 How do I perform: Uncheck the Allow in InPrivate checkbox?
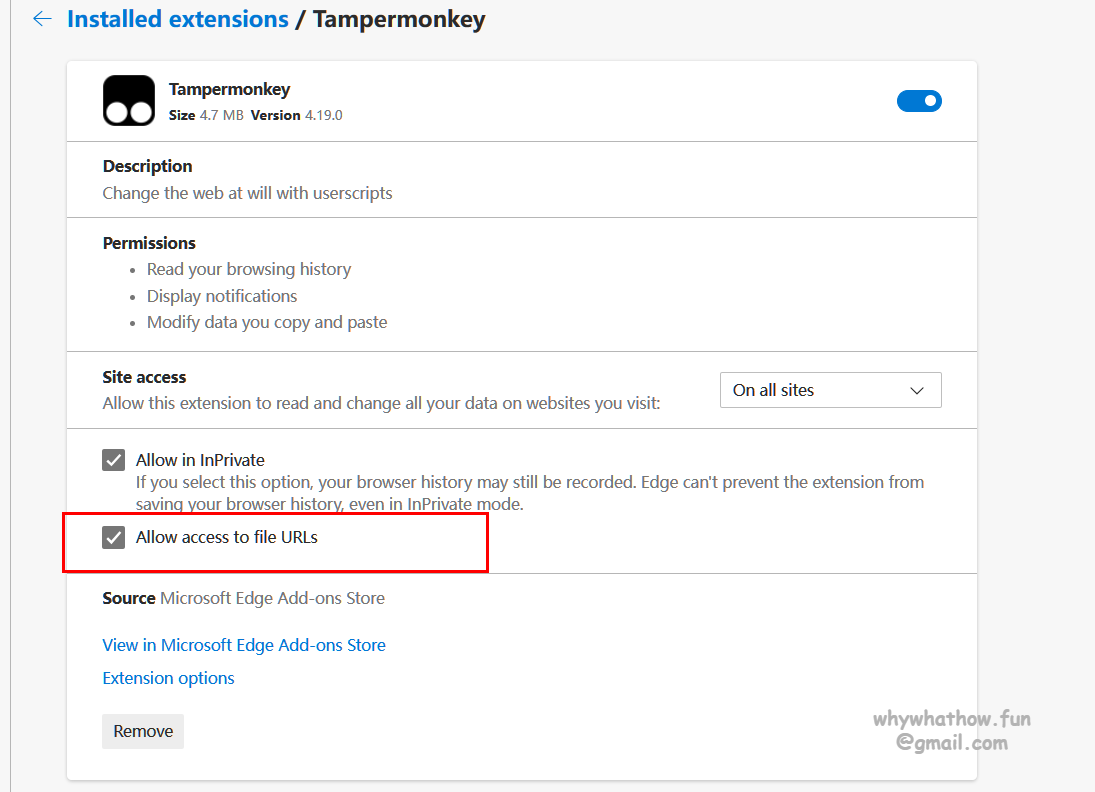coord(114,460)
